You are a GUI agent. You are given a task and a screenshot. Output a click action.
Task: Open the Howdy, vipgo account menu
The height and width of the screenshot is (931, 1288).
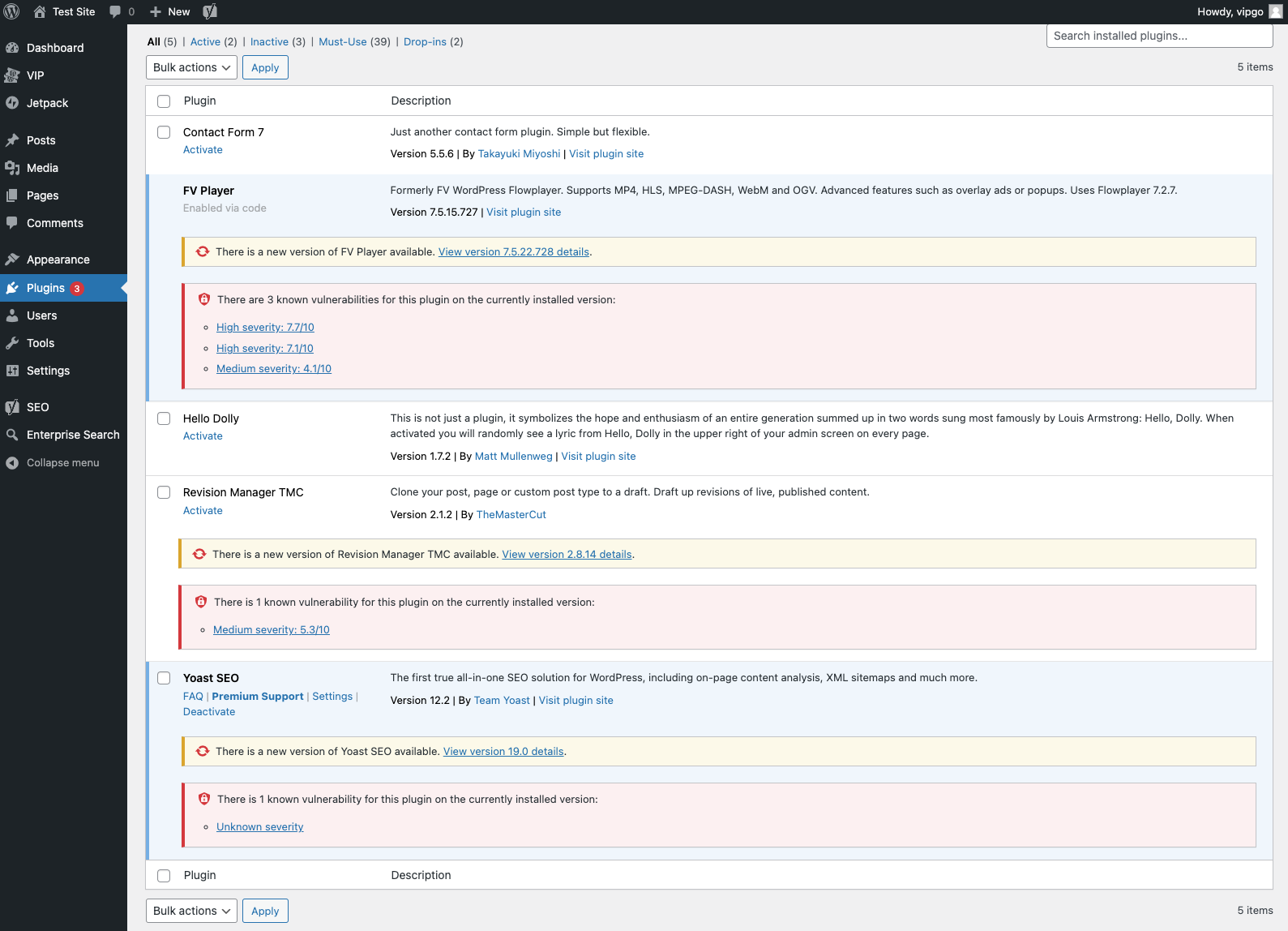[1239, 11]
